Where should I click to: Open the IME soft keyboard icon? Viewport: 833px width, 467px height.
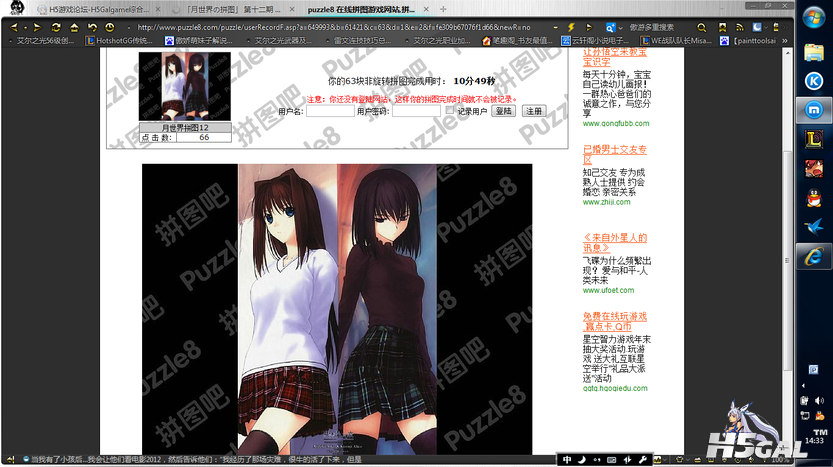[x=612, y=460]
